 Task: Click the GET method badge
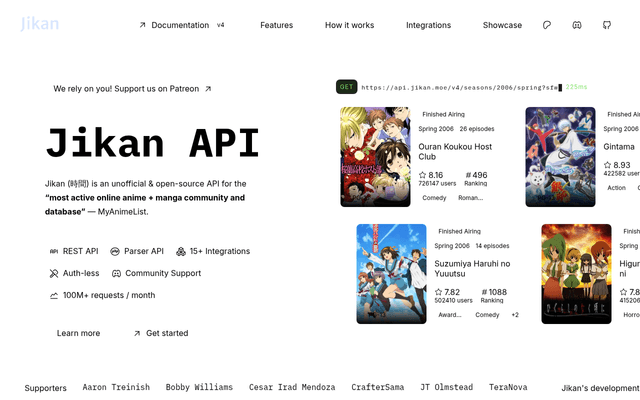point(347,87)
